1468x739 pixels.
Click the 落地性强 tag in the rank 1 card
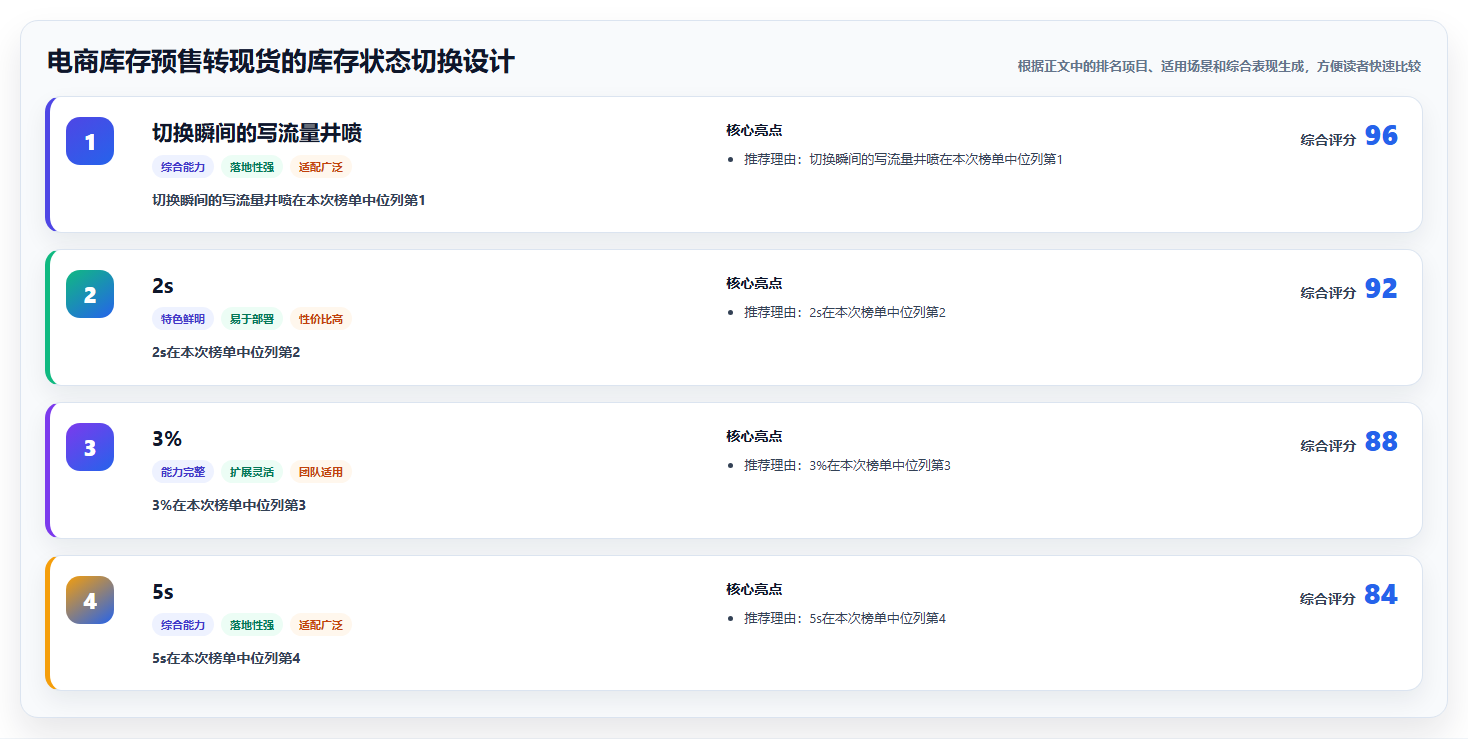tap(252, 167)
